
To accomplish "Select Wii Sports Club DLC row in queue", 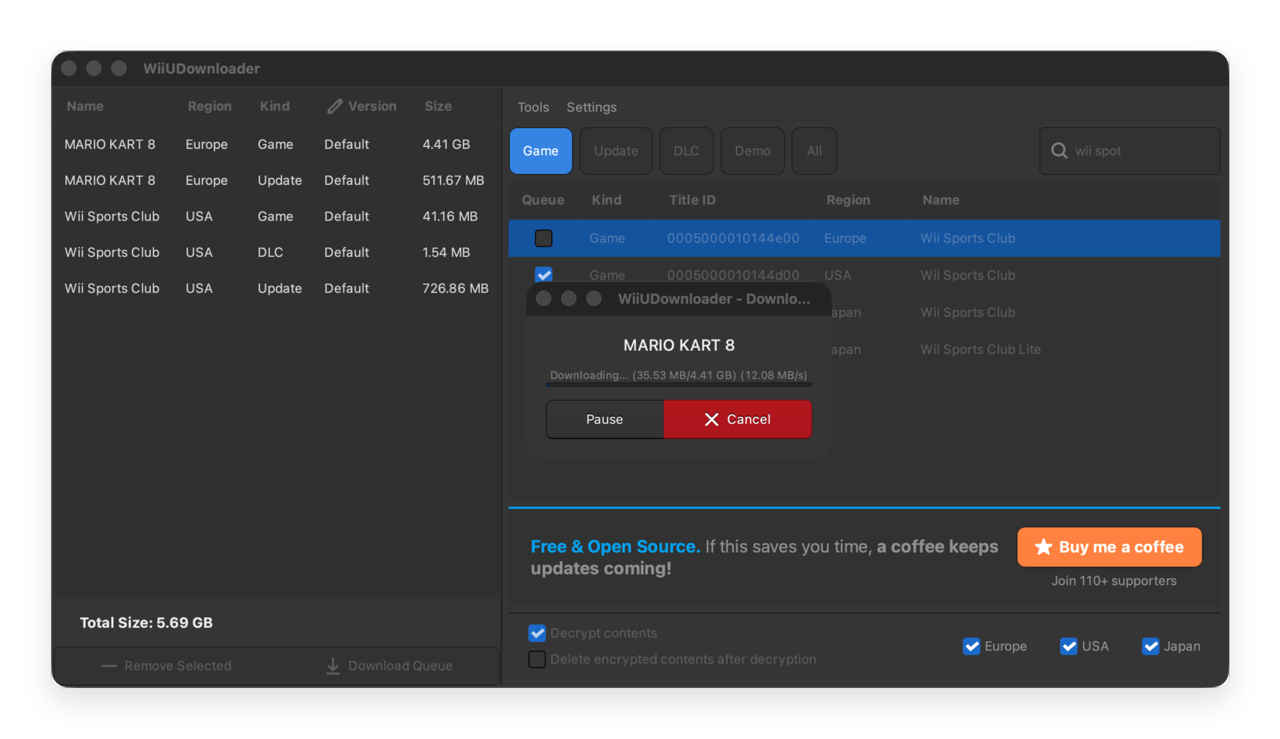I will (277, 252).
